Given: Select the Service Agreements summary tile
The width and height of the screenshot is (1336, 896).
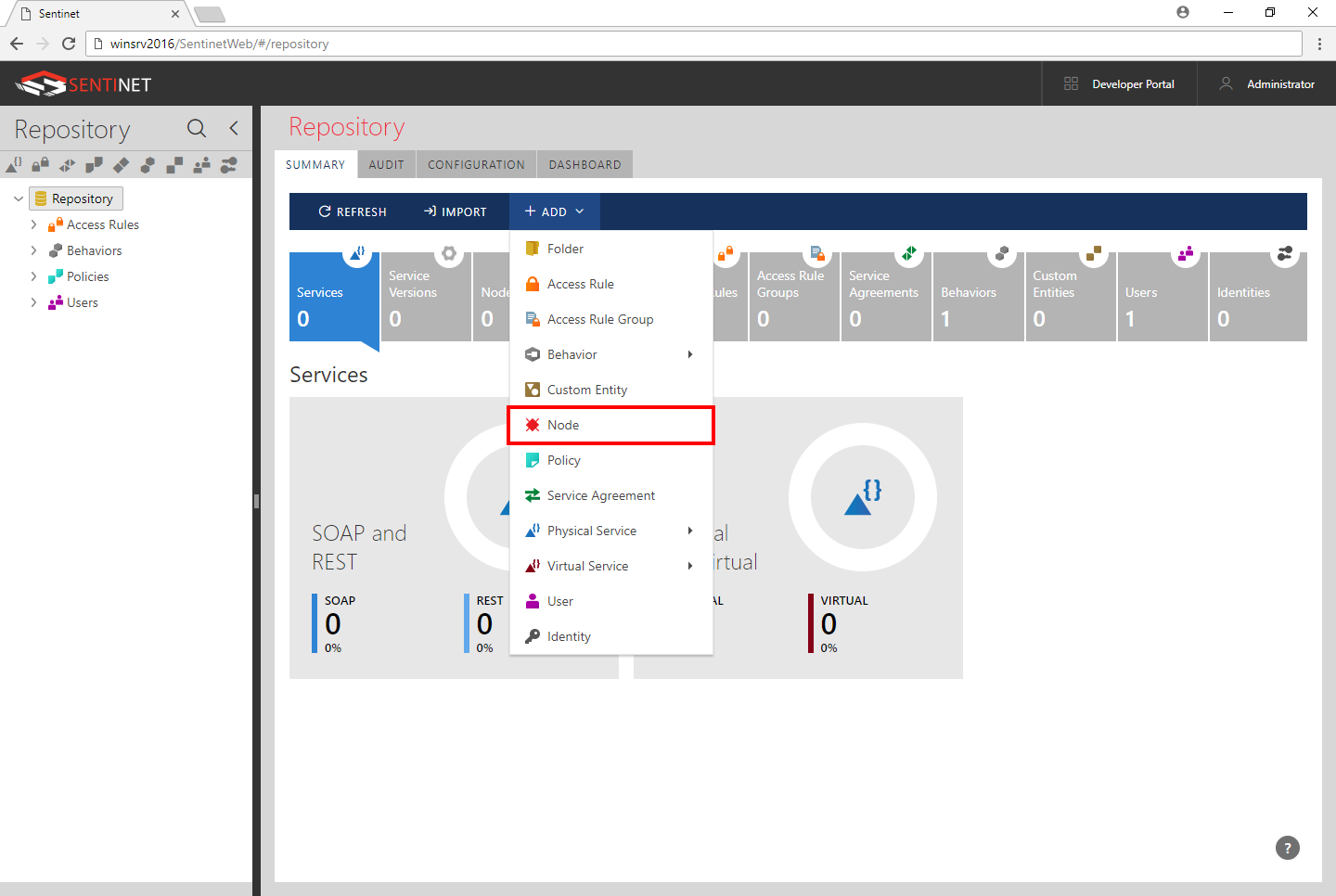Looking at the screenshot, I should point(886,297).
